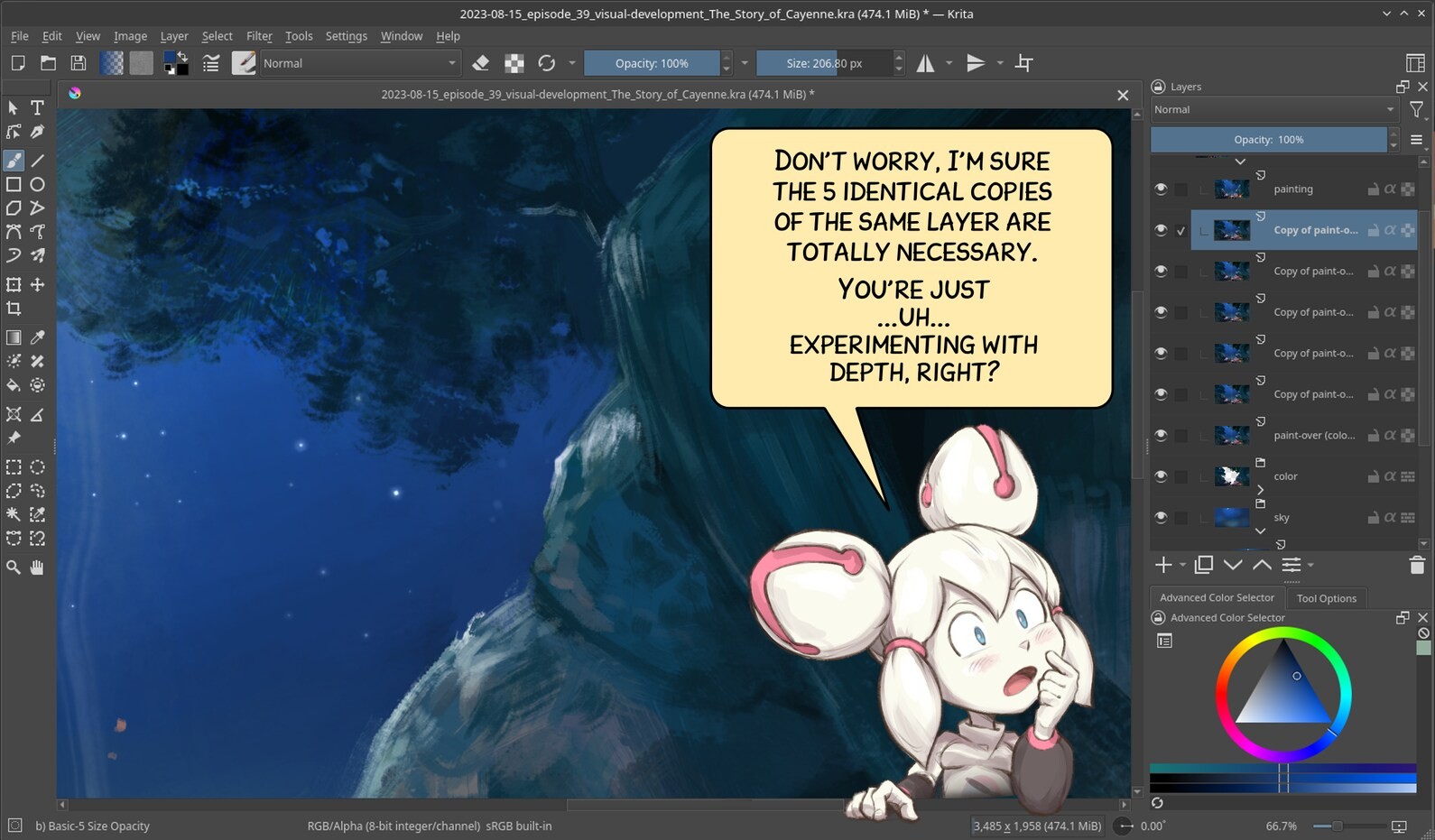Viewport: 1435px width, 840px height.
Task: Open the layer blending mode dropdown
Action: tap(1273, 110)
